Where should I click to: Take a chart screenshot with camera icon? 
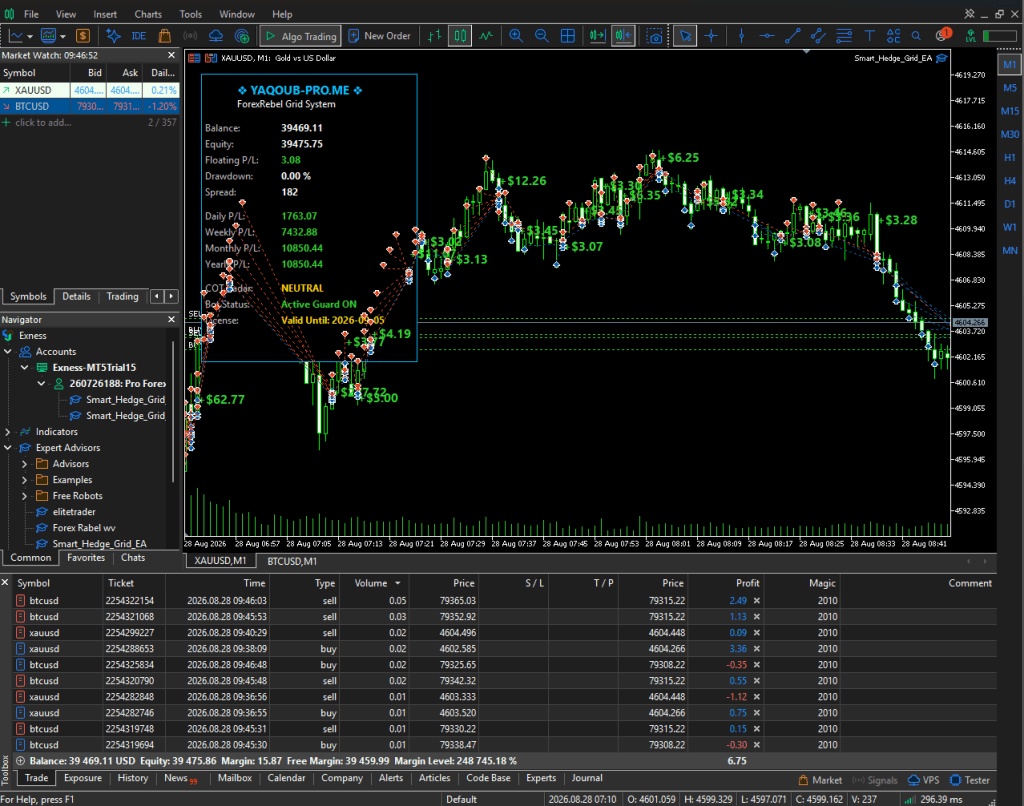click(654, 36)
